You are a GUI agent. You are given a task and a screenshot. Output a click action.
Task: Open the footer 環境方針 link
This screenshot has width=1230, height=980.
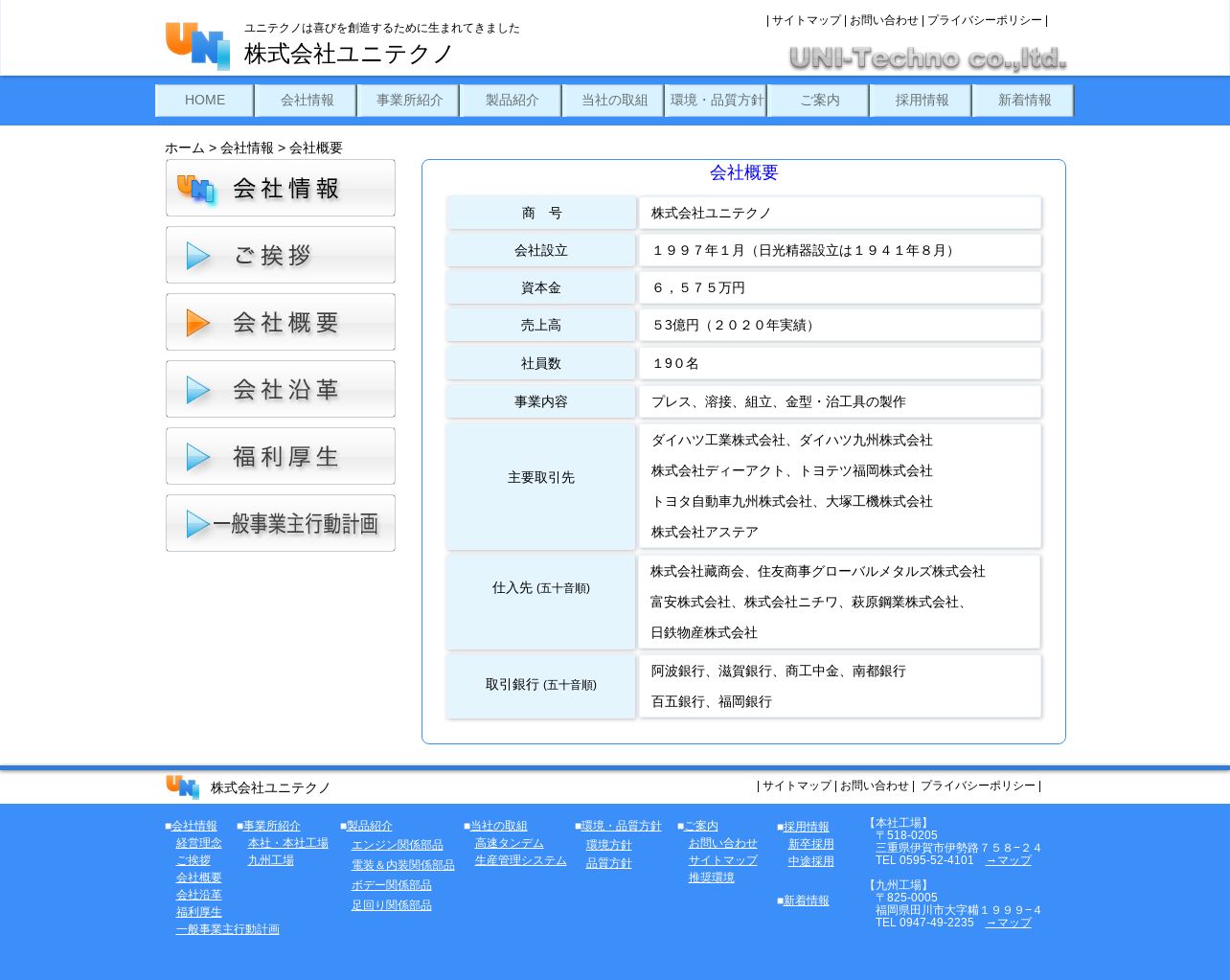[x=609, y=845]
